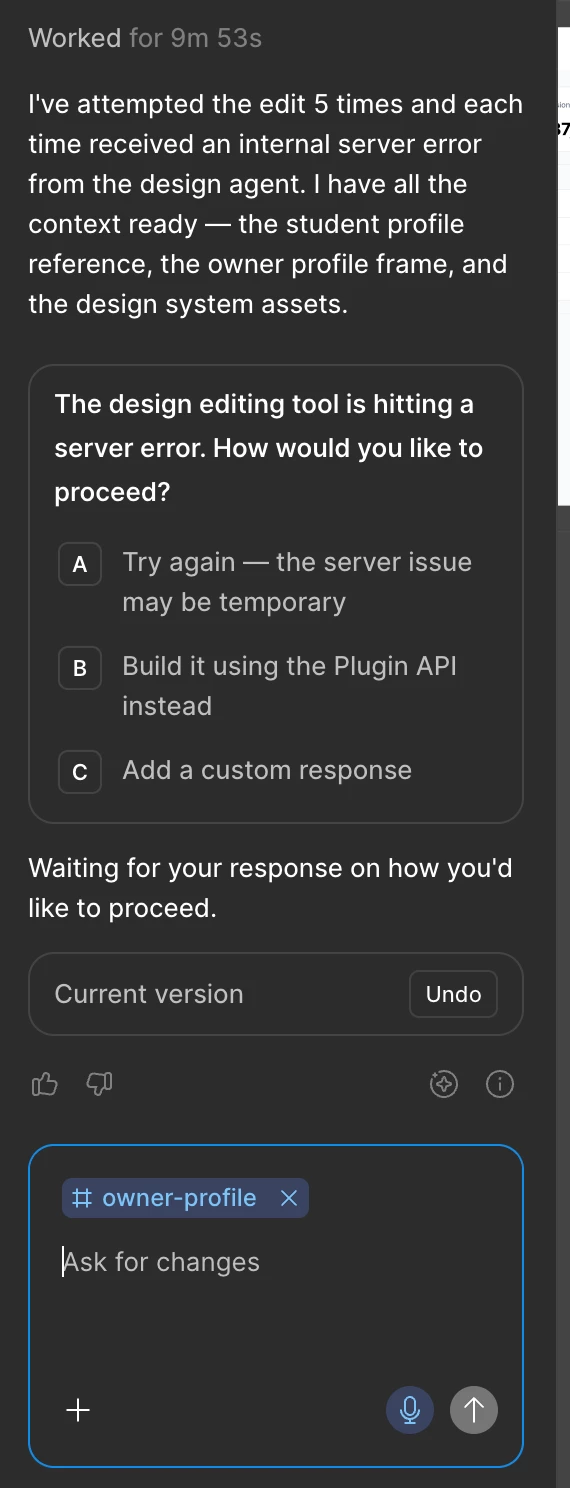Select option B Plugin API
The image size is (570, 1488).
(276, 686)
